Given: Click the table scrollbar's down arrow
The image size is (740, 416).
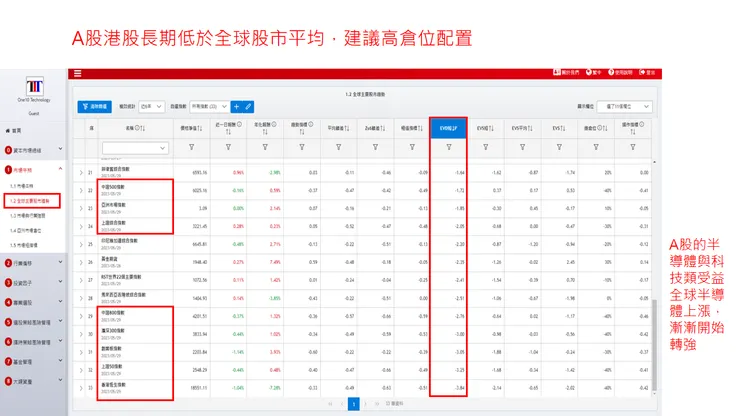Looking at the screenshot, I should [x=654, y=393].
